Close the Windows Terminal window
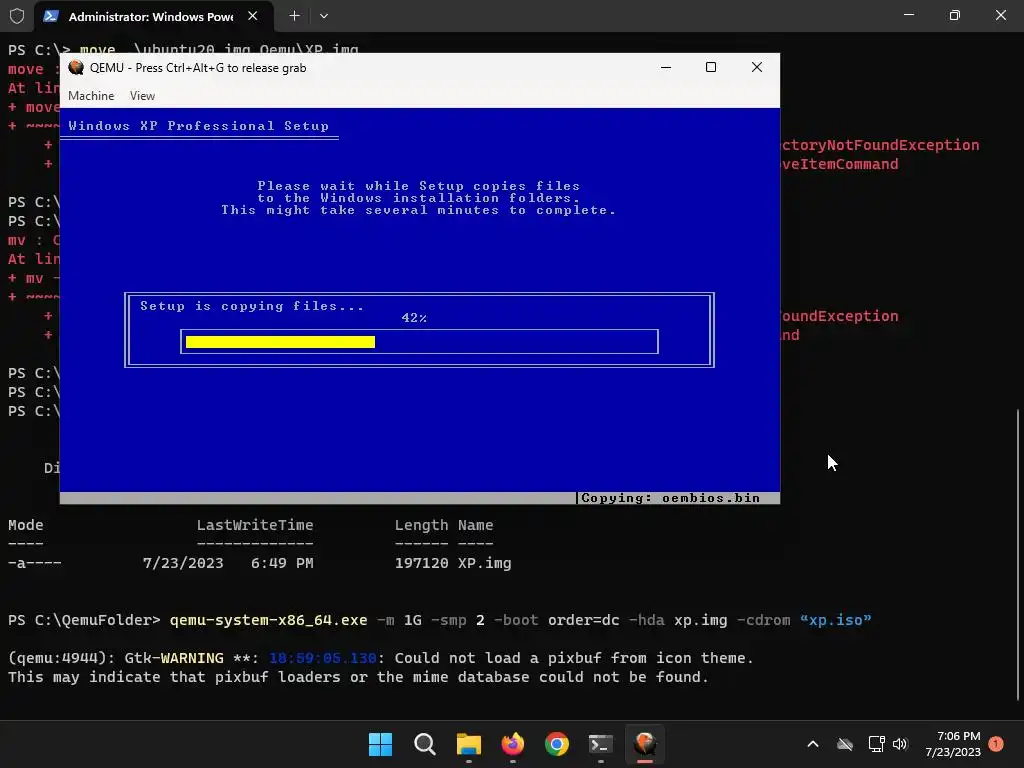The width and height of the screenshot is (1024, 768). click(1000, 14)
